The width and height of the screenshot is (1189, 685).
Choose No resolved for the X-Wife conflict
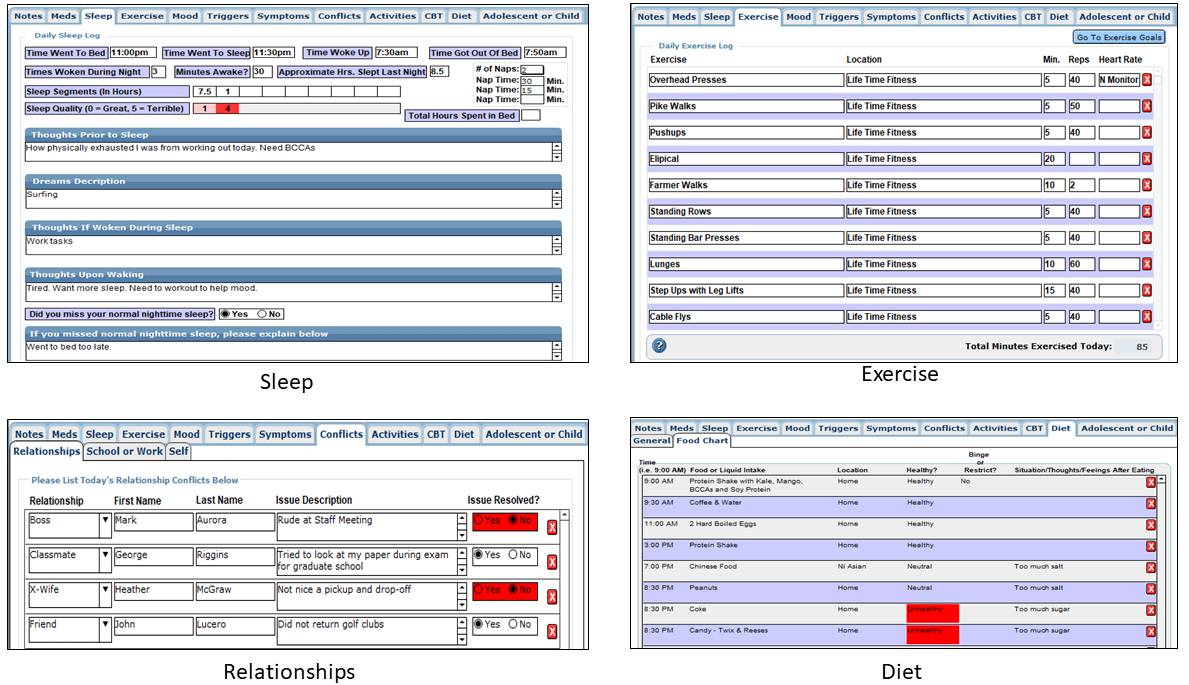click(513, 589)
